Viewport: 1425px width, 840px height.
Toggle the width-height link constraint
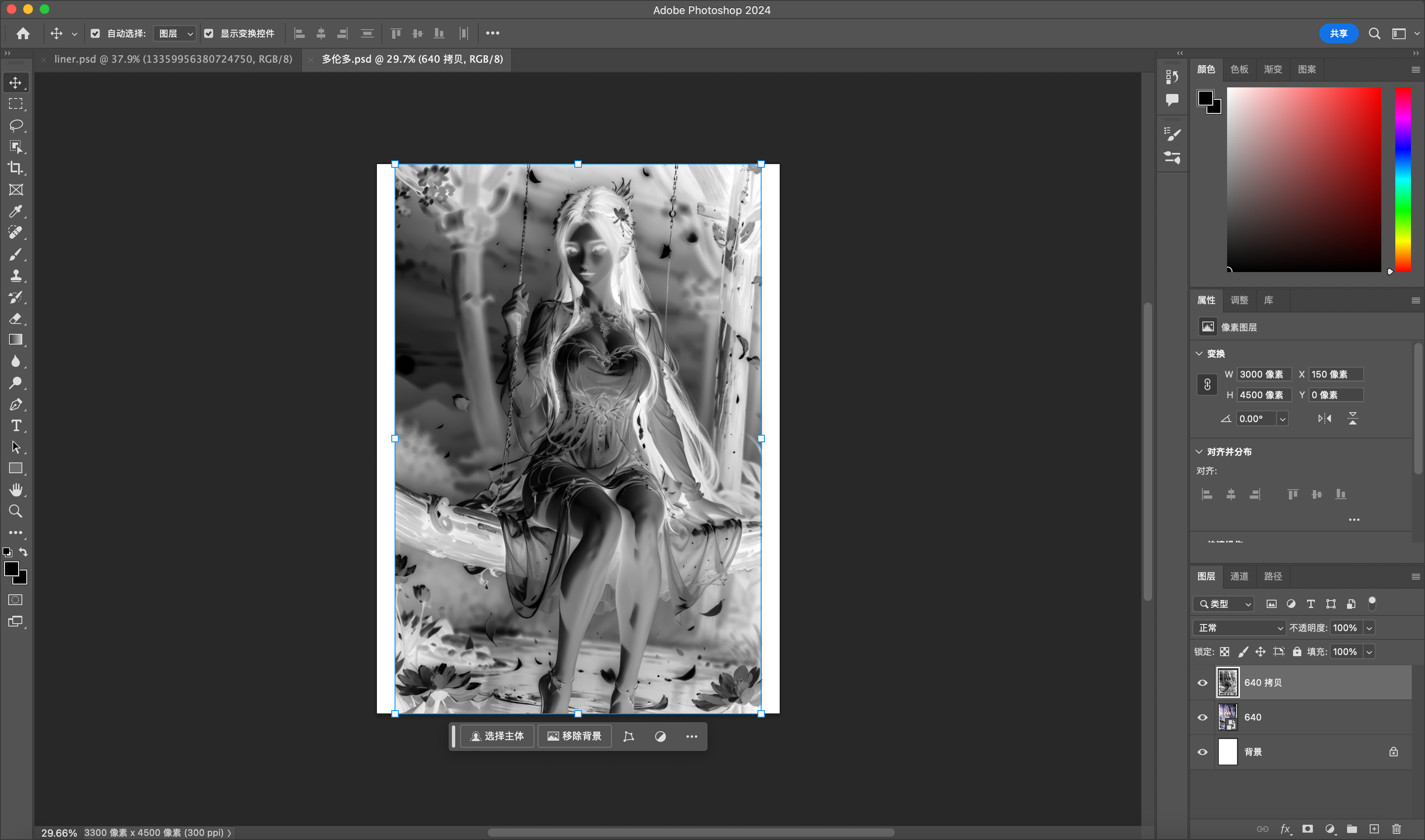1207,384
